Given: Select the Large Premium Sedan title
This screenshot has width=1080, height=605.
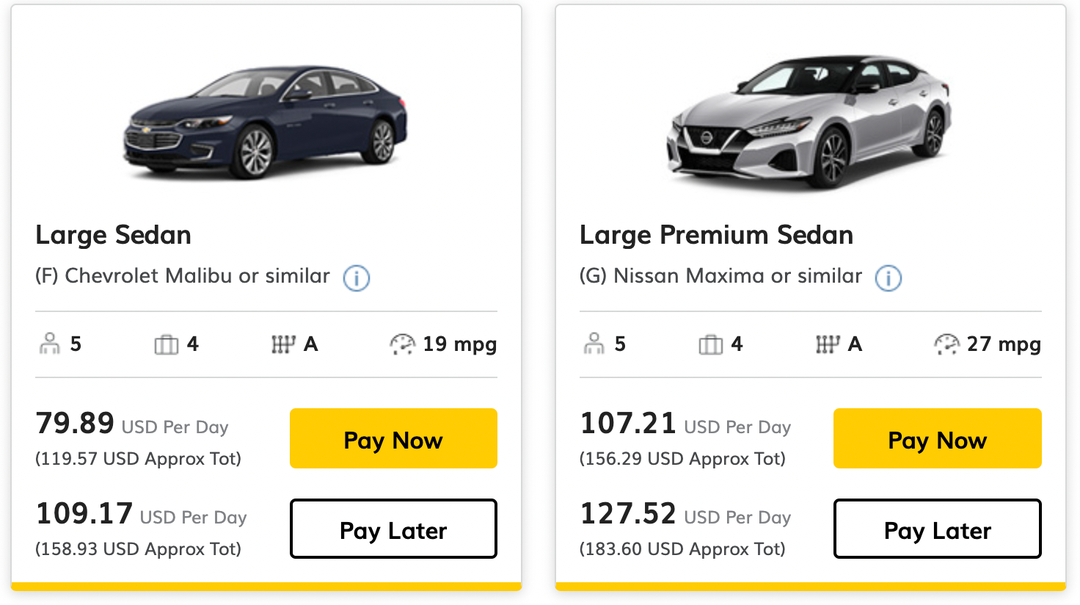Looking at the screenshot, I should [716, 235].
